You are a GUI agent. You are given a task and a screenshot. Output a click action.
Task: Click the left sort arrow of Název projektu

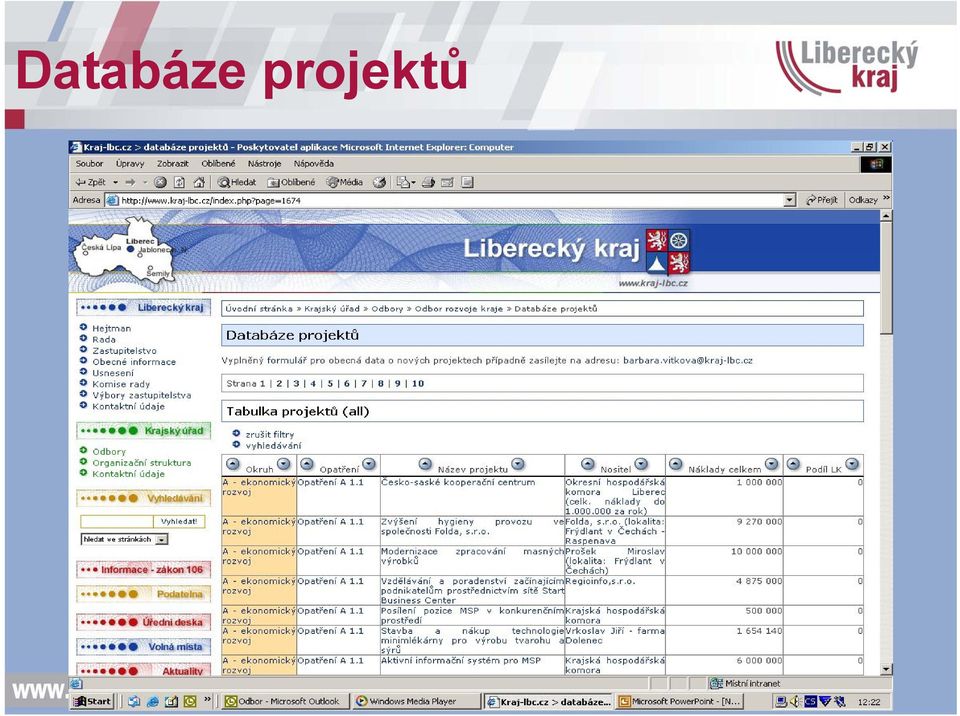click(426, 464)
